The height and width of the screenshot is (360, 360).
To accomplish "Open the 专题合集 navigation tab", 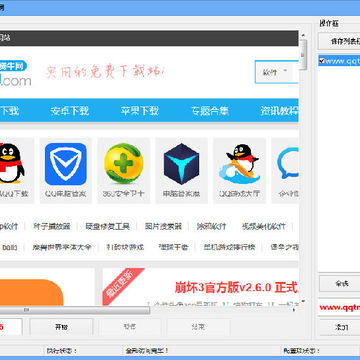I will point(210,110).
